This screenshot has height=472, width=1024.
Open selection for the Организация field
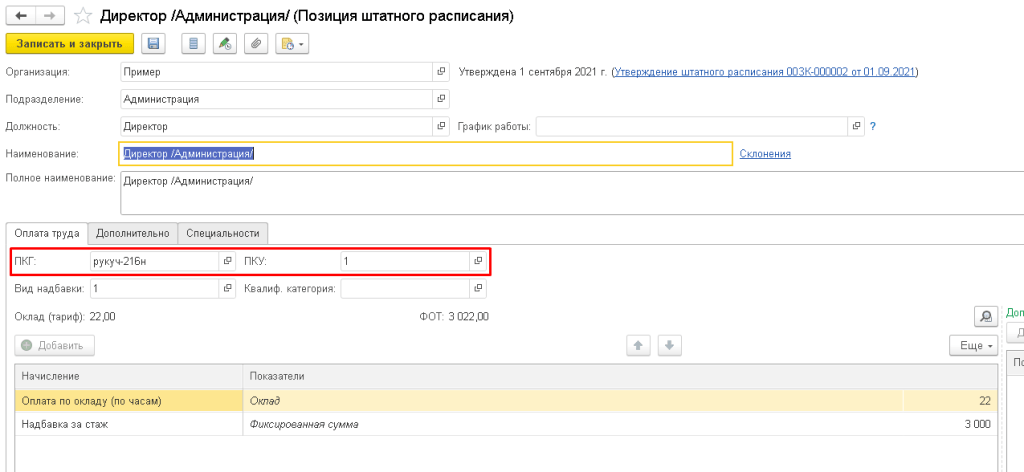click(441, 72)
